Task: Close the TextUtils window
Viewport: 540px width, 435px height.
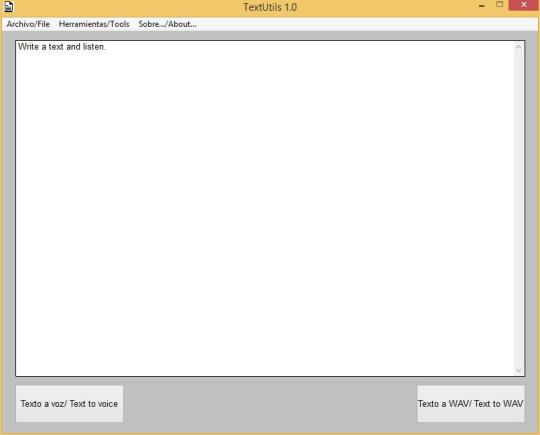Action: pos(523,5)
